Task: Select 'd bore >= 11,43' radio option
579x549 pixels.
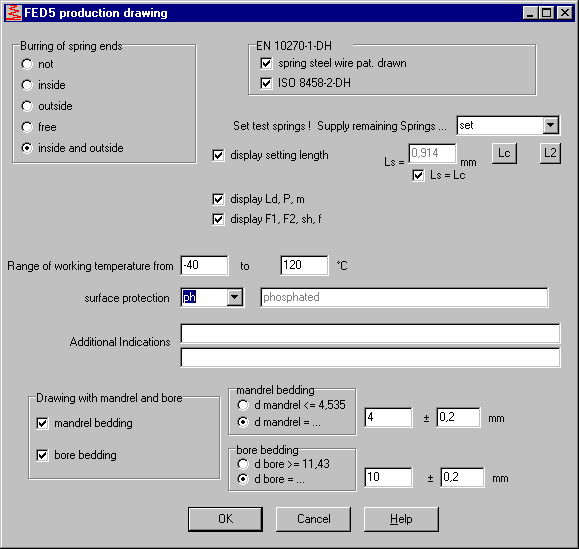Action: pyautogui.click(x=243, y=464)
